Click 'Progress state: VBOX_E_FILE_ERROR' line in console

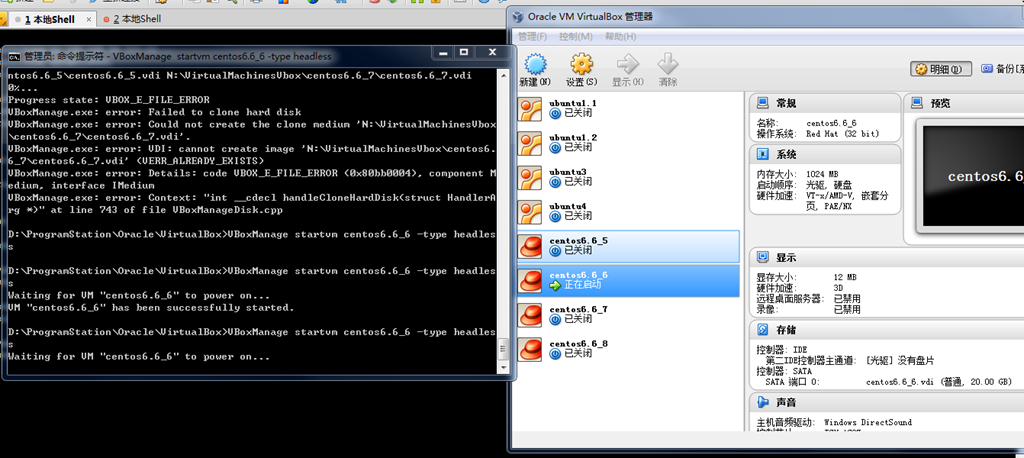point(108,100)
